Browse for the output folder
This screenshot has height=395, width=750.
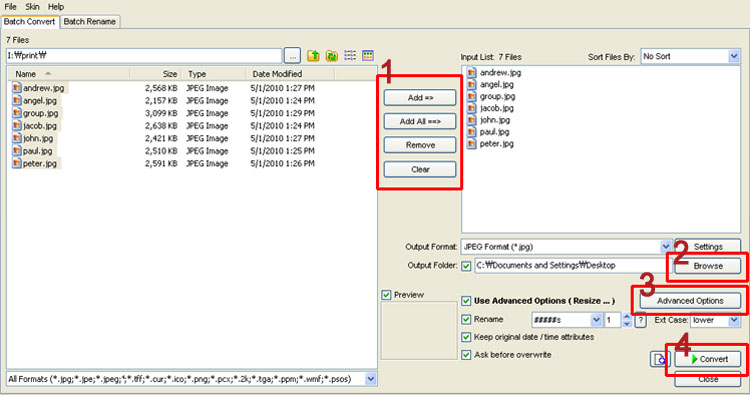(708, 266)
